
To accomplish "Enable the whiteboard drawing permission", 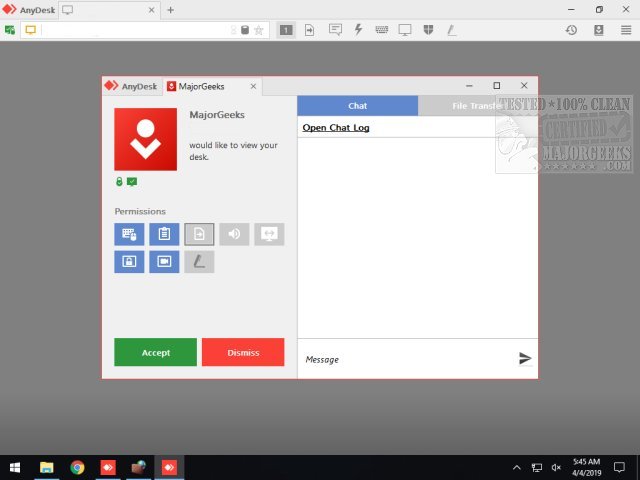I will coord(199,262).
